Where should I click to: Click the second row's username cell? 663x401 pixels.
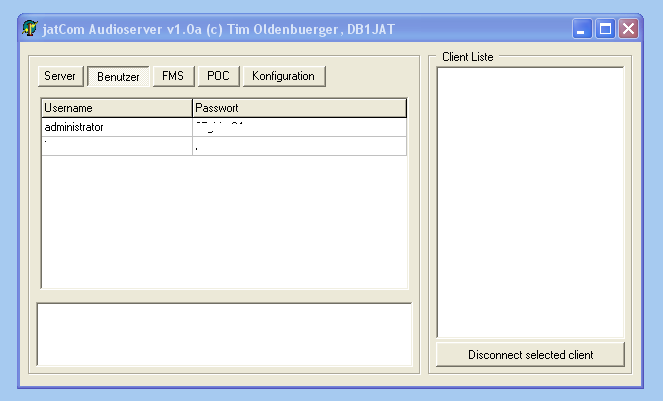(116, 146)
